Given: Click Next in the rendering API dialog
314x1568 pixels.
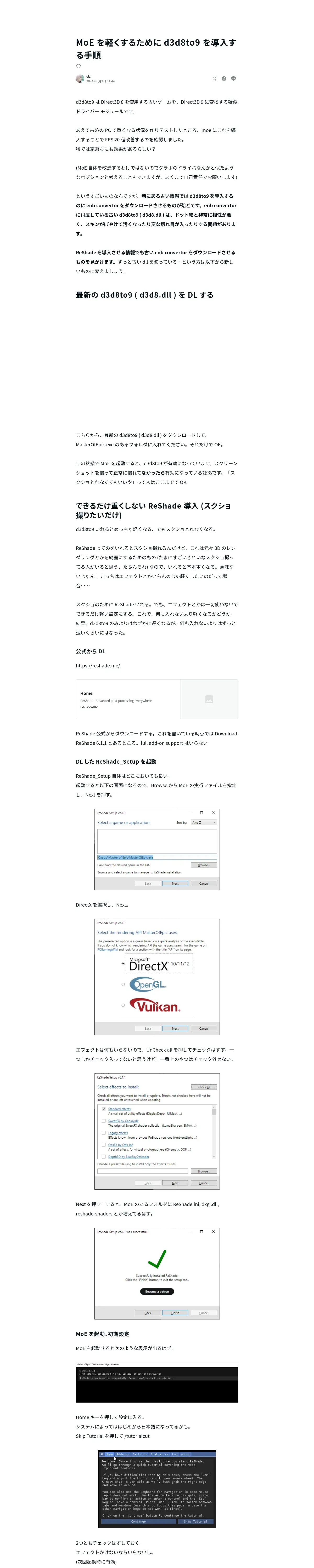Looking at the screenshot, I should coord(175,1029).
